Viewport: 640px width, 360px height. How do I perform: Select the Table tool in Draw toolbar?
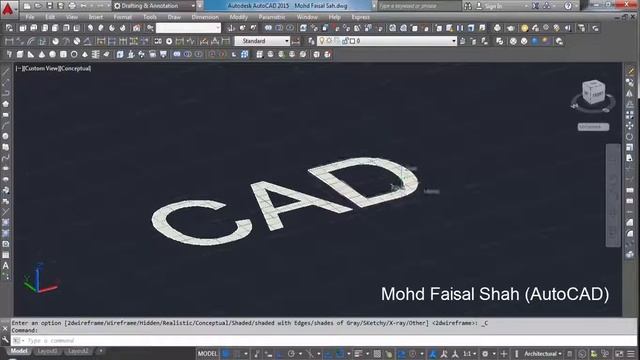pyautogui.click(x=5, y=255)
